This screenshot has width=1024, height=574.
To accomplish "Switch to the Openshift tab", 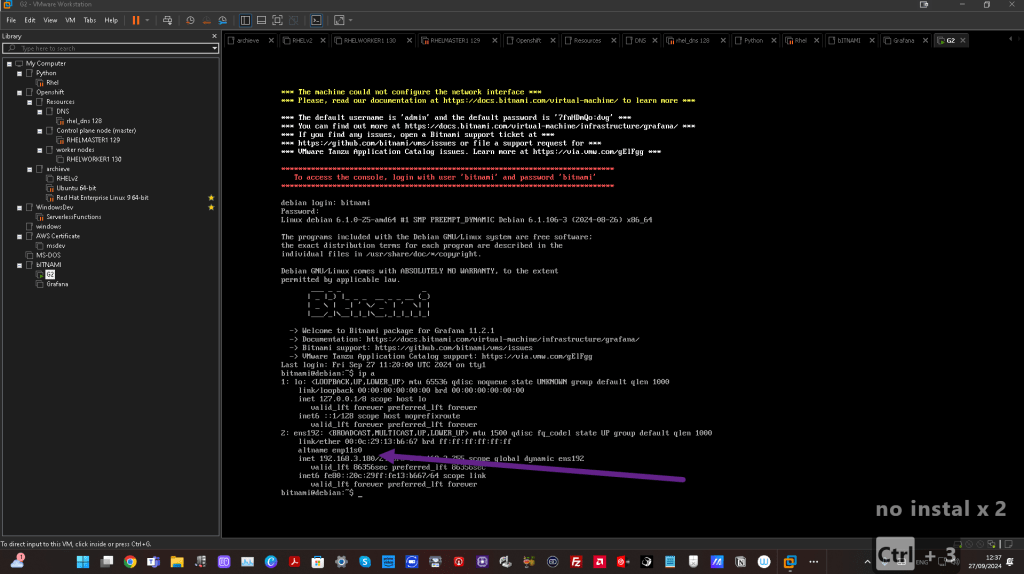I will pos(528,40).
